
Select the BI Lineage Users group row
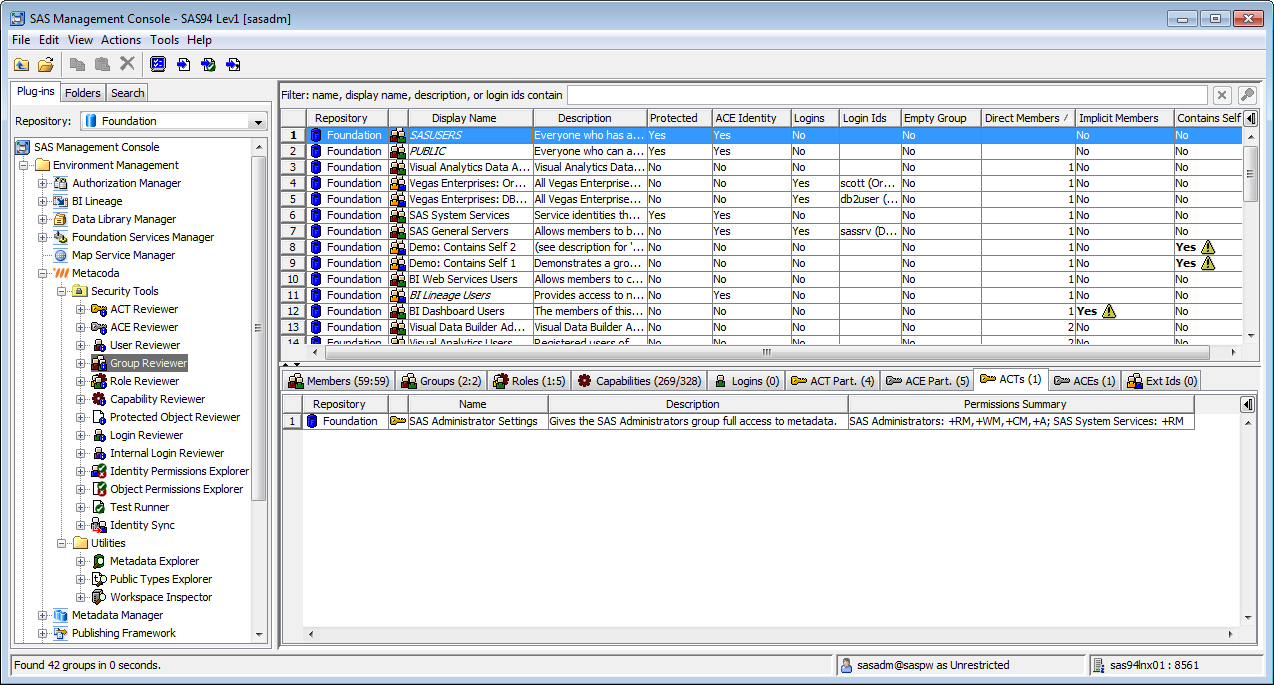[x=760, y=295]
